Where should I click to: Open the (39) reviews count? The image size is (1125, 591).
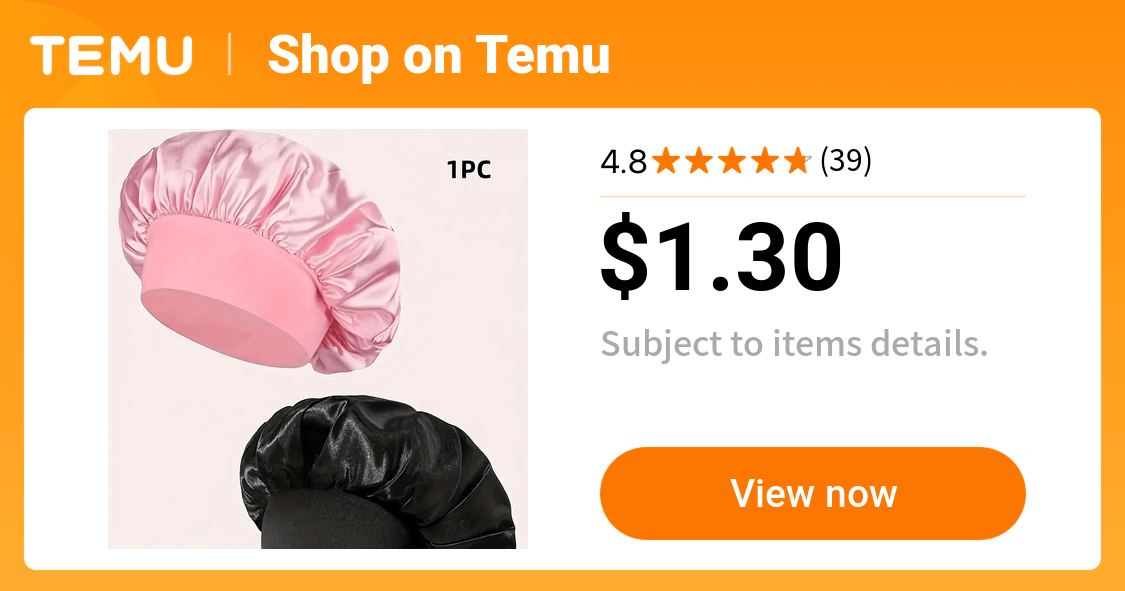click(x=846, y=161)
